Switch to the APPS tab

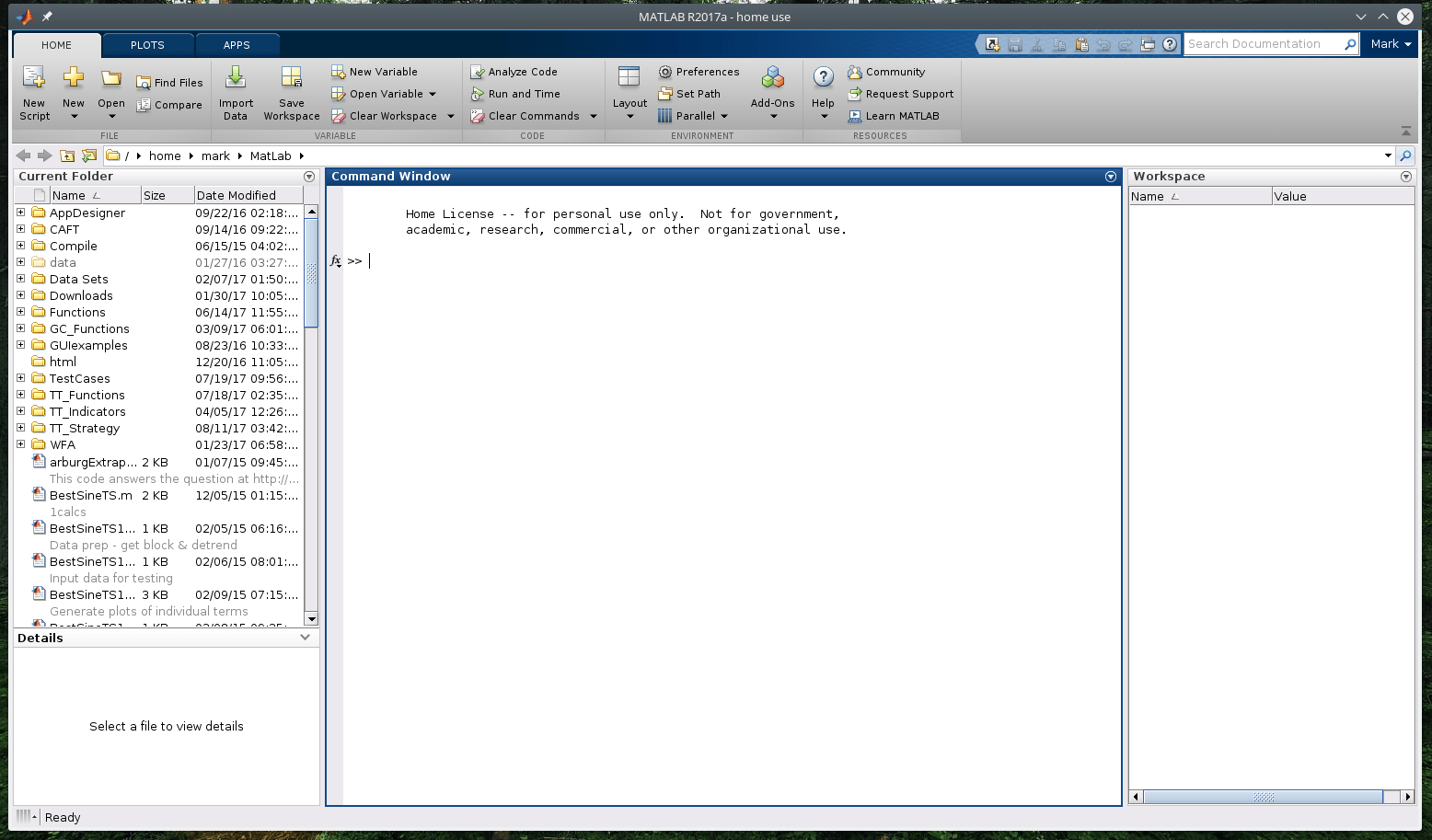tap(237, 44)
